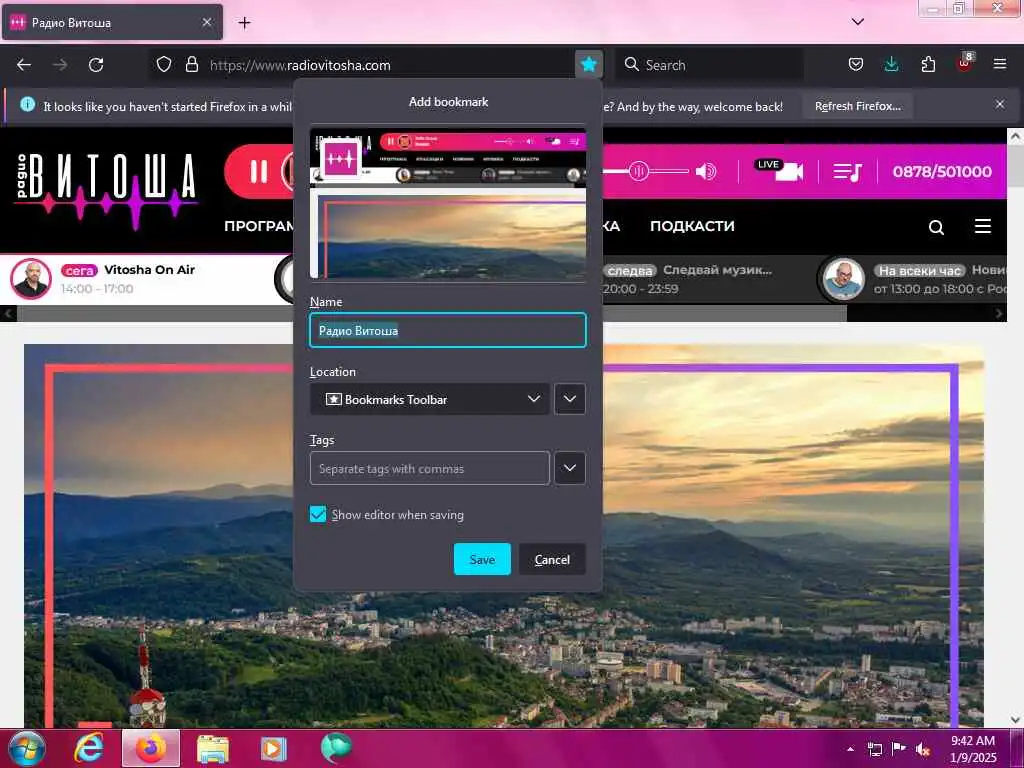1024x768 pixels.
Task: Expand the tags list chevron
Action: click(x=569, y=468)
